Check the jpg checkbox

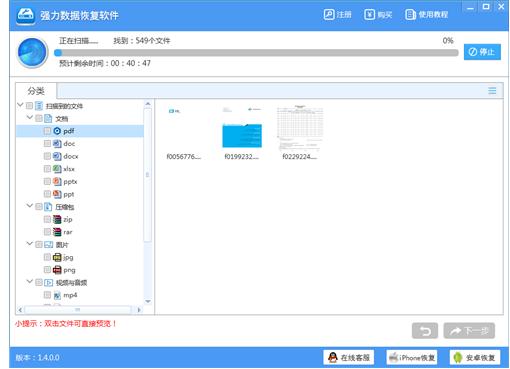pos(47,257)
